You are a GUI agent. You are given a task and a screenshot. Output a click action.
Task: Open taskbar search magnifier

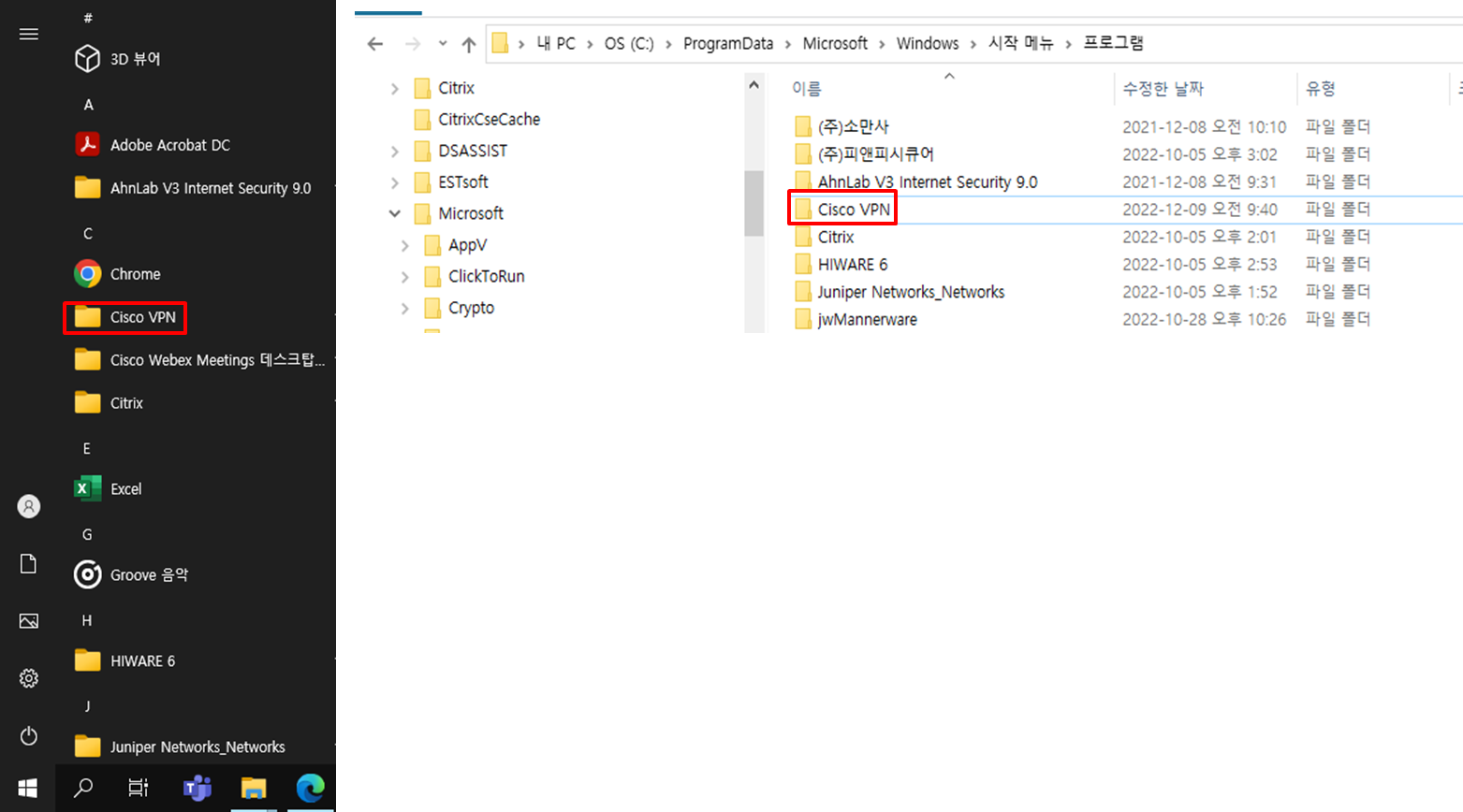(x=83, y=788)
